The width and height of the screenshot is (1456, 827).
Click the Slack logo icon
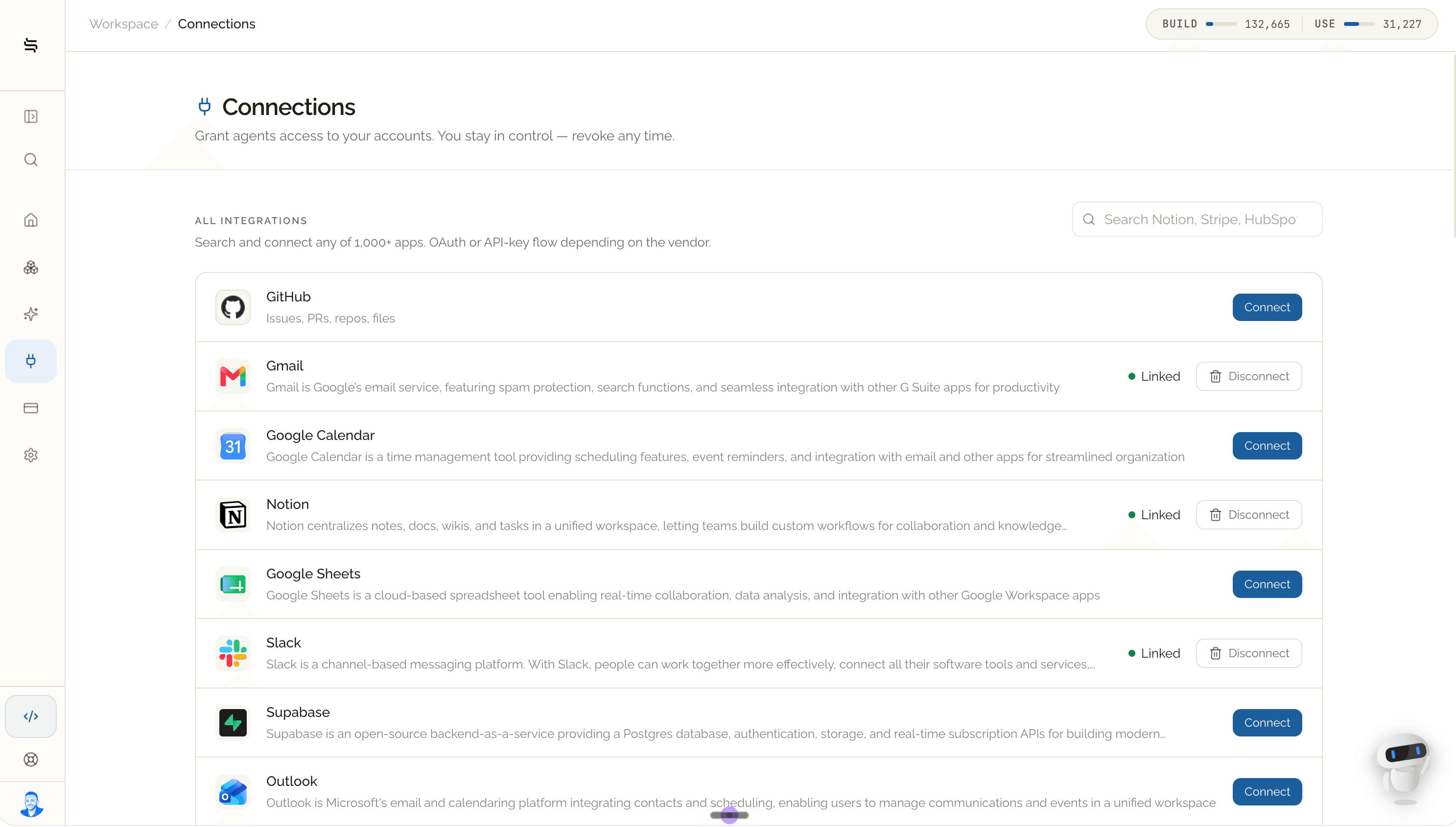pyautogui.click(x=233, y=654)
